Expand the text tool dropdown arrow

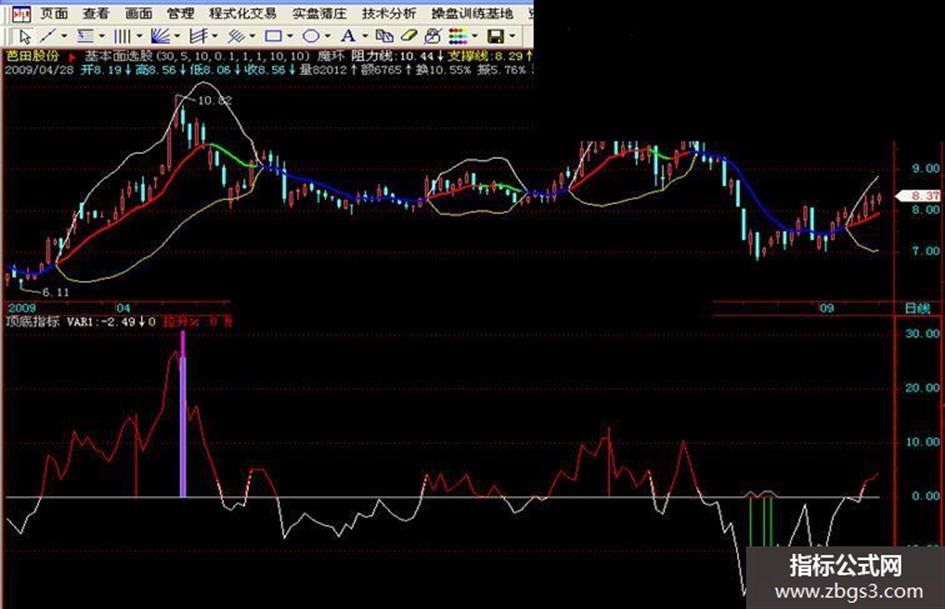click(365, 37)
